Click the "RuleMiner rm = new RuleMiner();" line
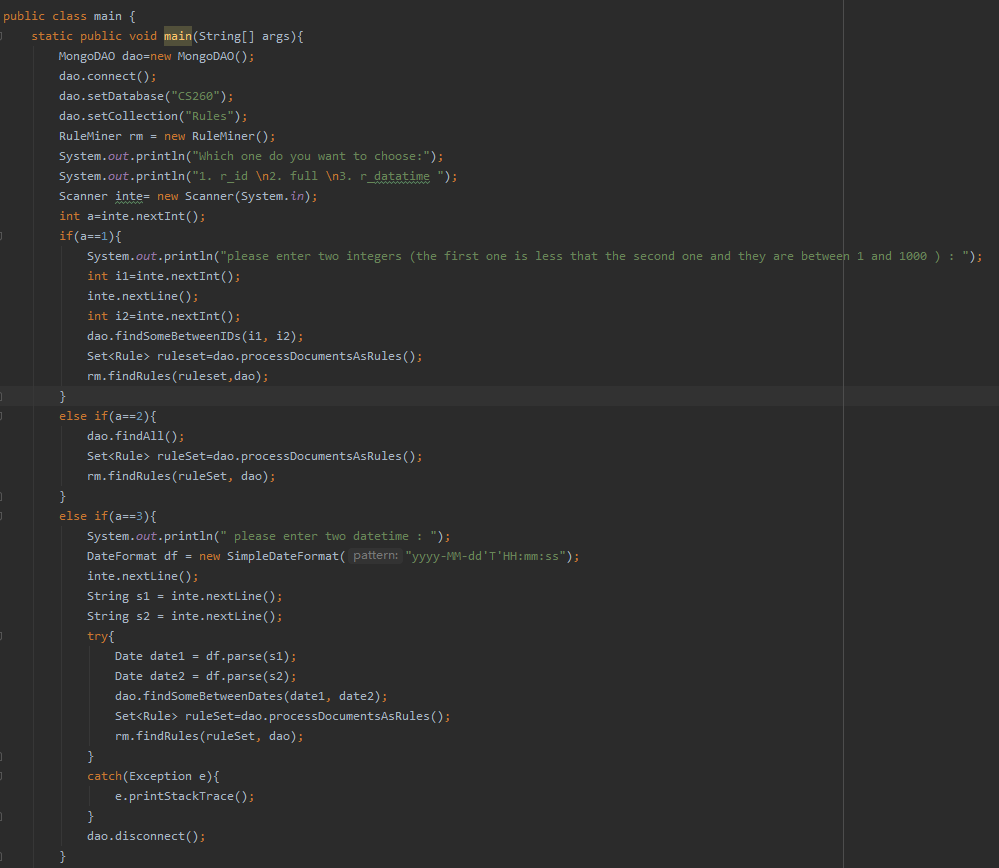The width and height of the screenshot is (999, 868). pos(167,136)
